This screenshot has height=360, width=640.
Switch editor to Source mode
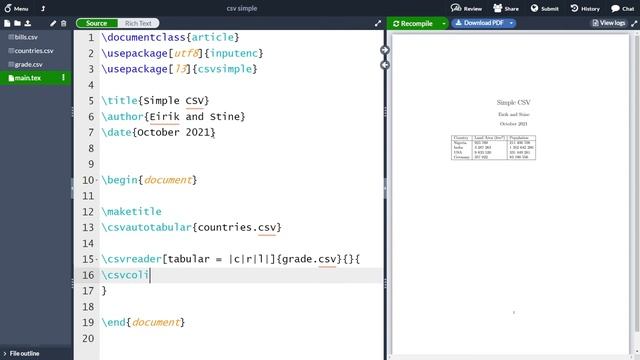(x=97, y=23)
